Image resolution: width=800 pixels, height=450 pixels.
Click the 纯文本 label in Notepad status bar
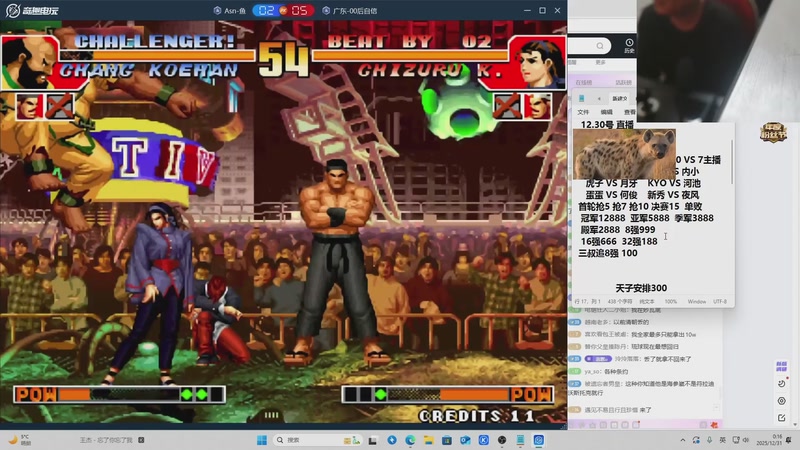[x=647, y=302]
